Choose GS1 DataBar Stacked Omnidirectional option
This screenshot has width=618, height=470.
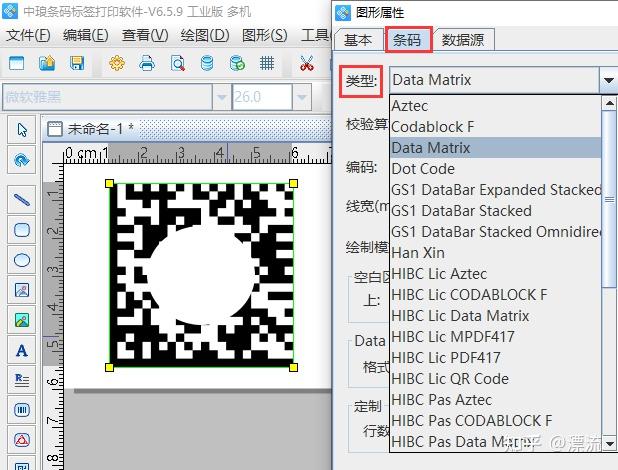tap(495, 231)
